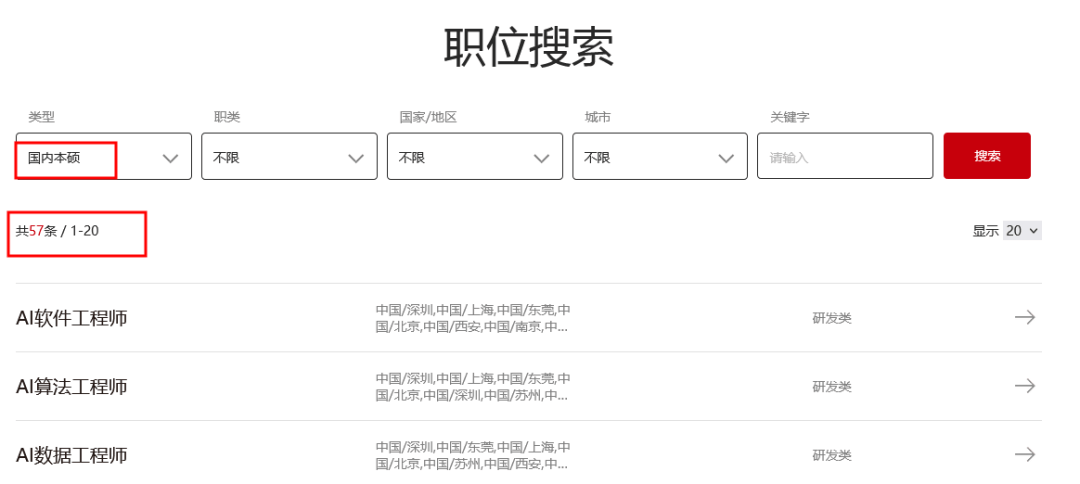Click 研发类 in the AI算法工程师 row
The width and height of the screenshot is (1080, 484).
click(x=831, y=387)
